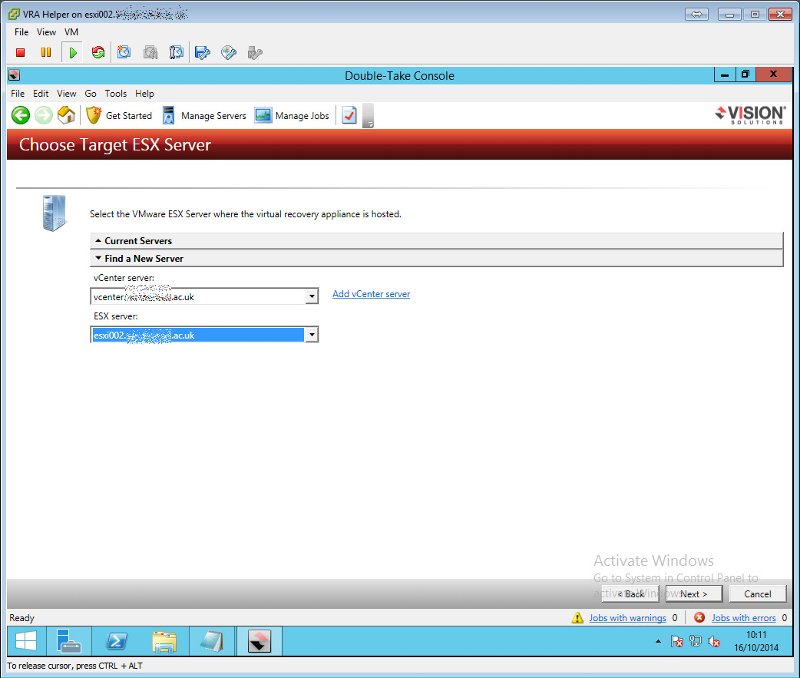The width and height of the screenshot is (800, 678).
Task: Click the USB device connect icon
Action: (255, 53)
